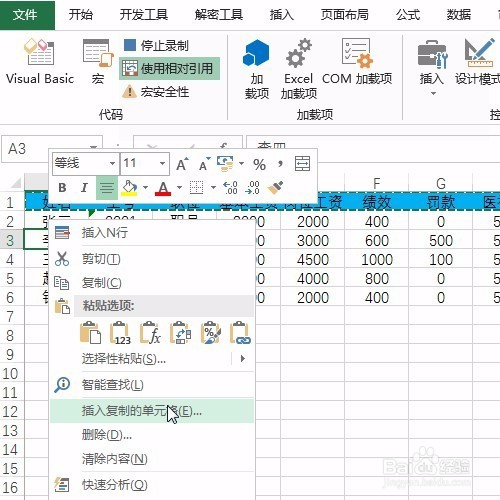The image size is (500, 500).
Task: Choose 插入N行 from context menu
Action: (x=152, y=232)
